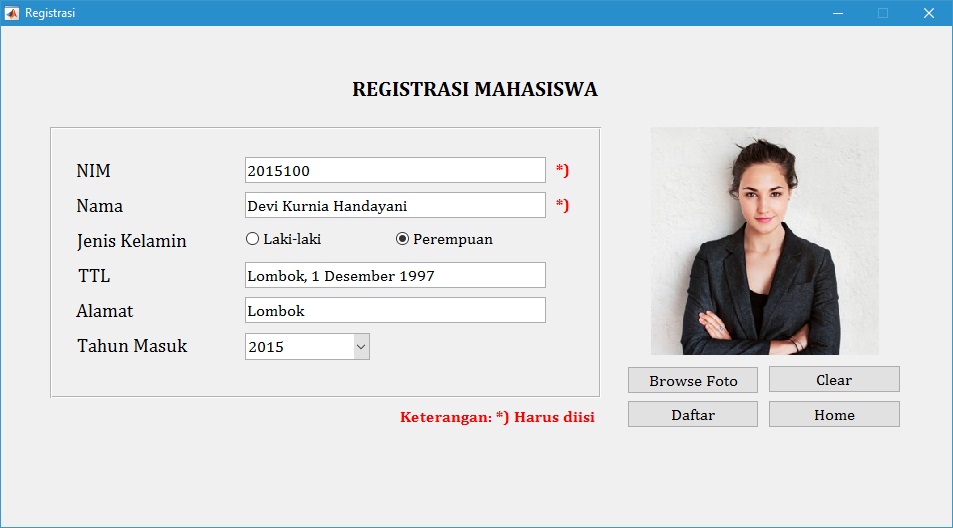Focus the Nama text field
The image size is (953, 528).
[x=395, y=205]
